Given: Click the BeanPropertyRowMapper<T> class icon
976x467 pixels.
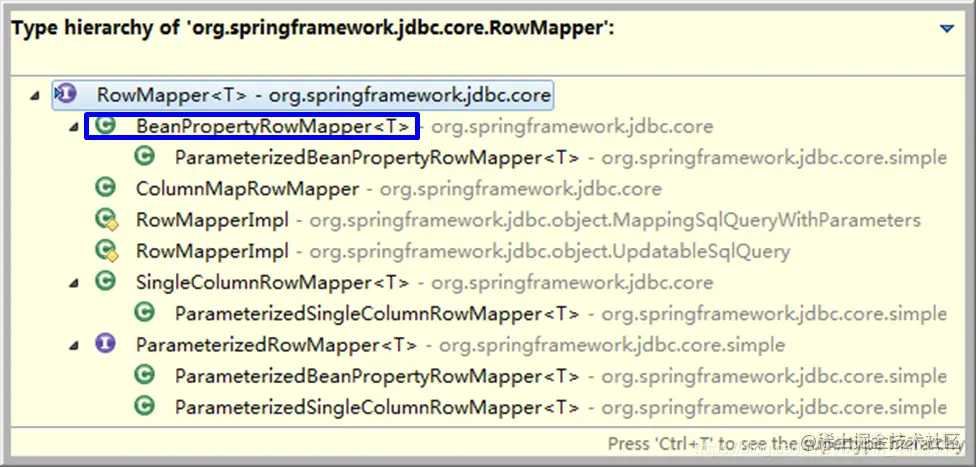Looking at the screenshot, I should click(x=105, y=126).
